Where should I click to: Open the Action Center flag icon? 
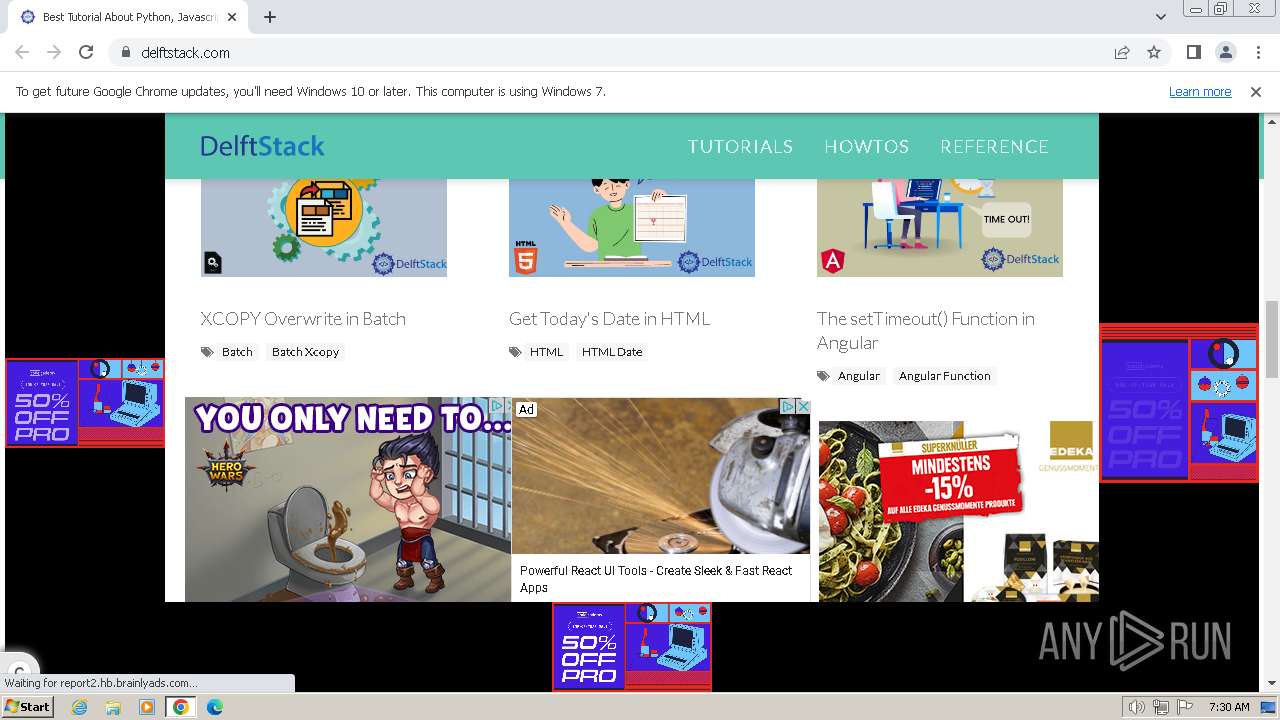click(x=1185, y=707)
